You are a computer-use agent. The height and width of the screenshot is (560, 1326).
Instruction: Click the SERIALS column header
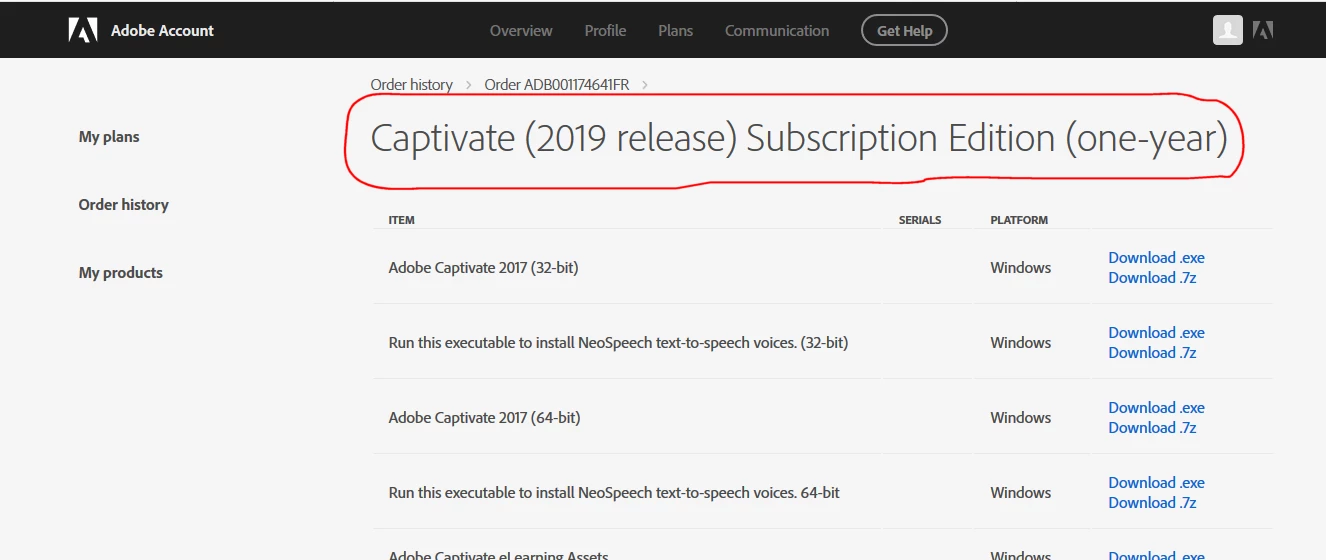pyautogui.click(x=920, y=220)
